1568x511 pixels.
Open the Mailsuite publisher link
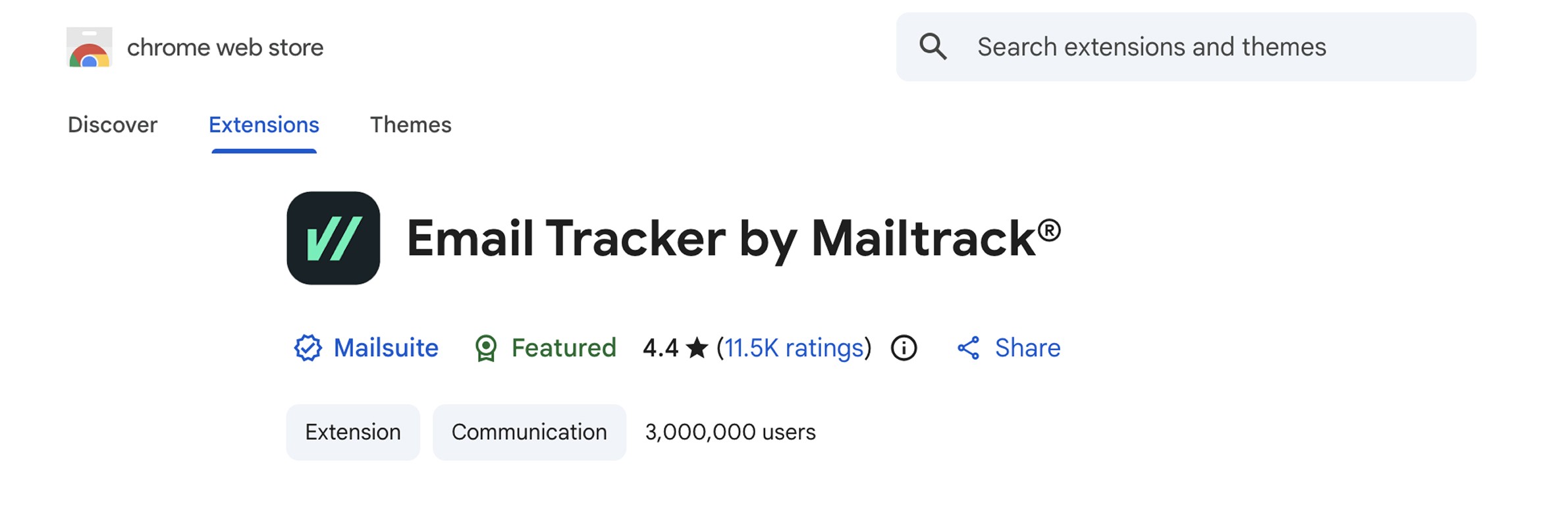(385, 348)
